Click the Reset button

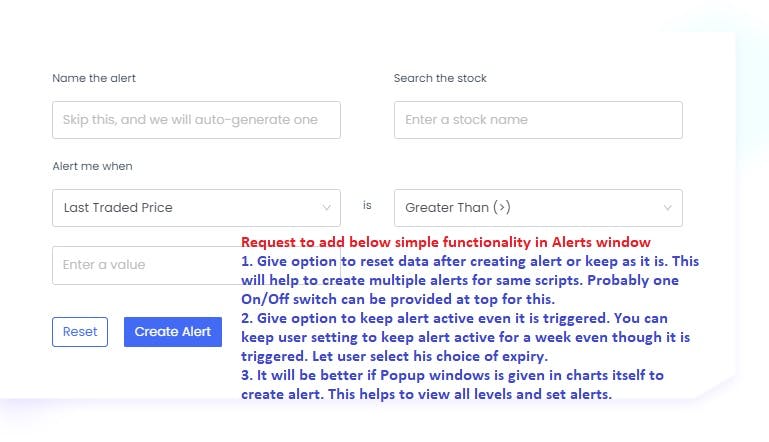click(x=80, y=332)
